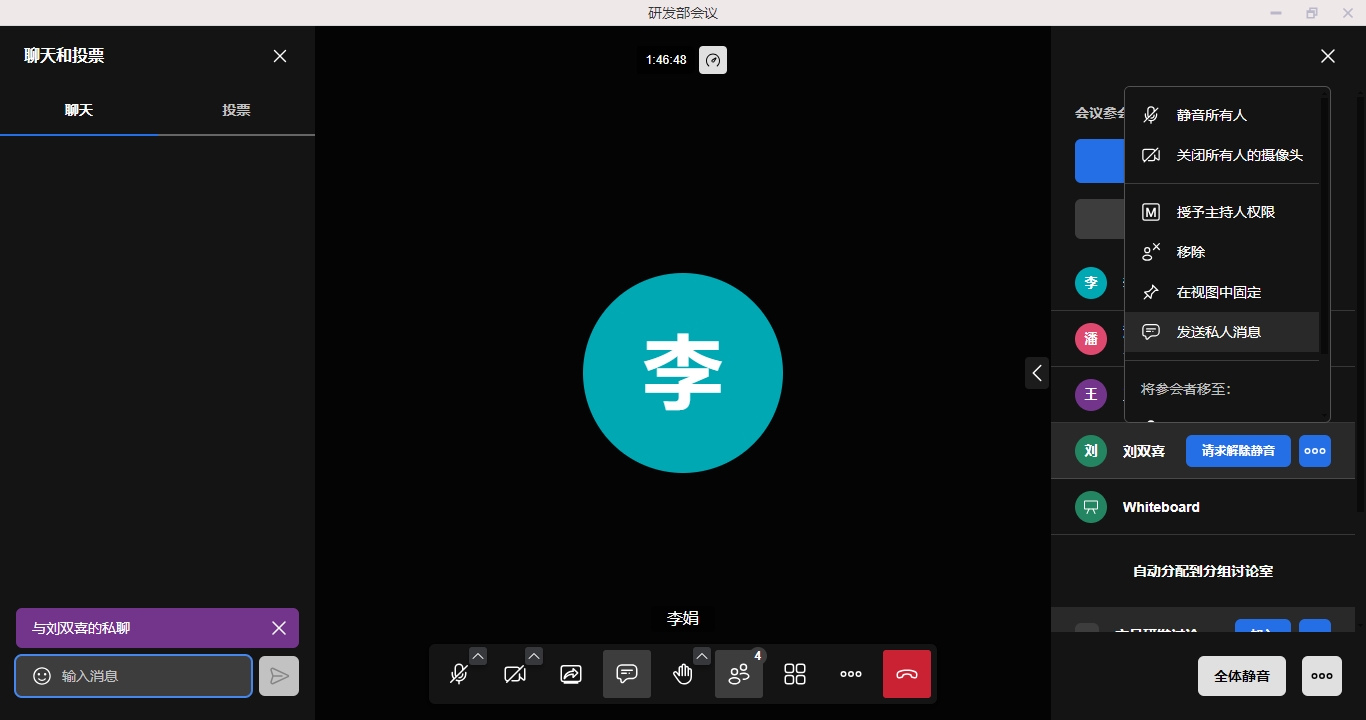Expand camera options arrow
This screenshot has height=720, width=1366.
coord(534,656)
